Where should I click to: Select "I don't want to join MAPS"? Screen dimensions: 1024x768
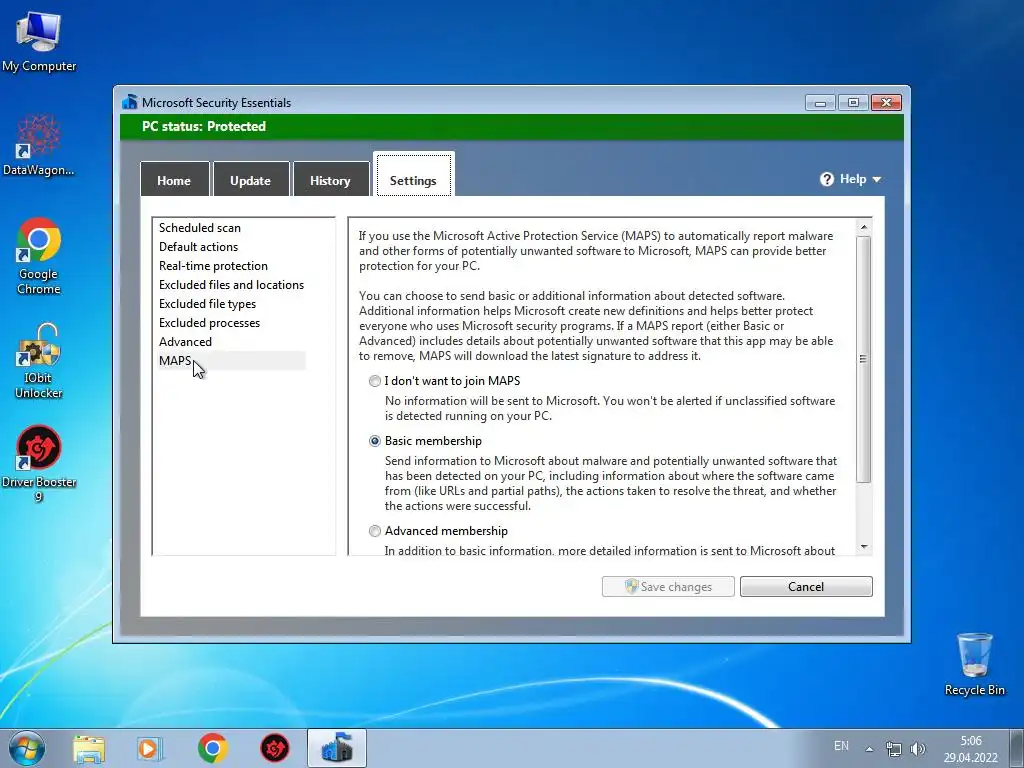[x=375, y=381]
